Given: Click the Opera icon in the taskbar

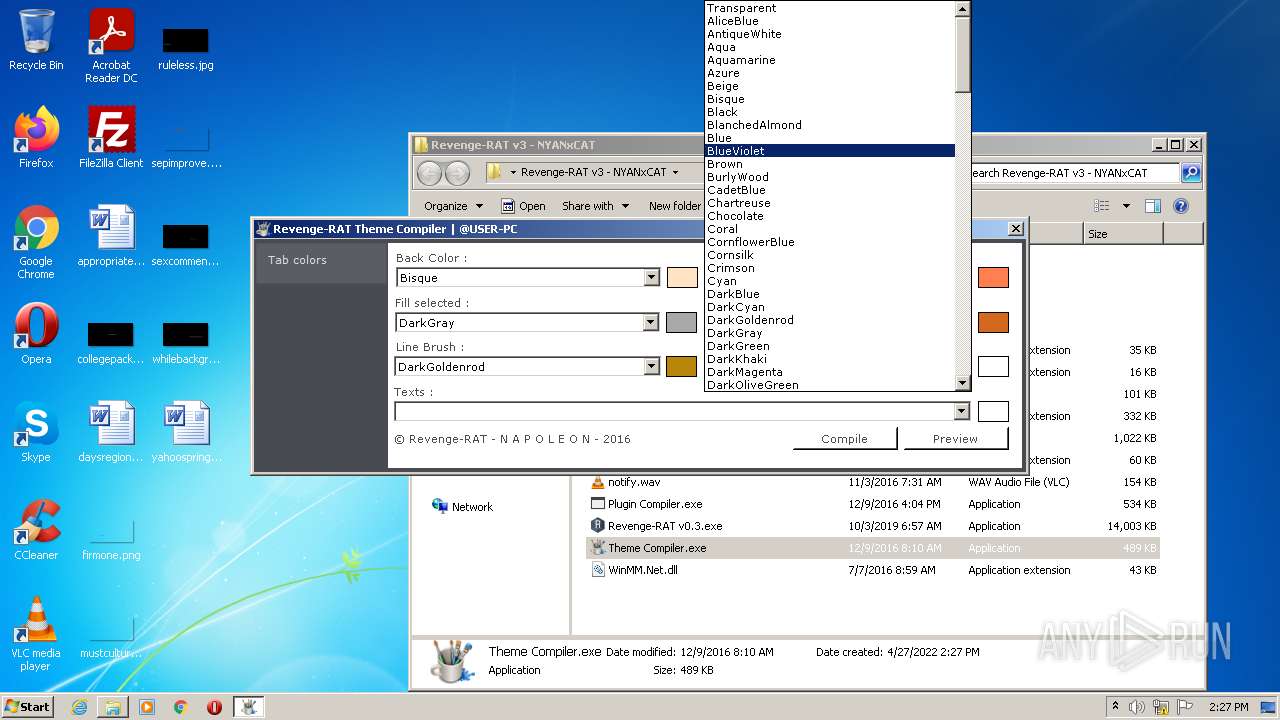Looking at the screenshot, I should tap(214, 707).
